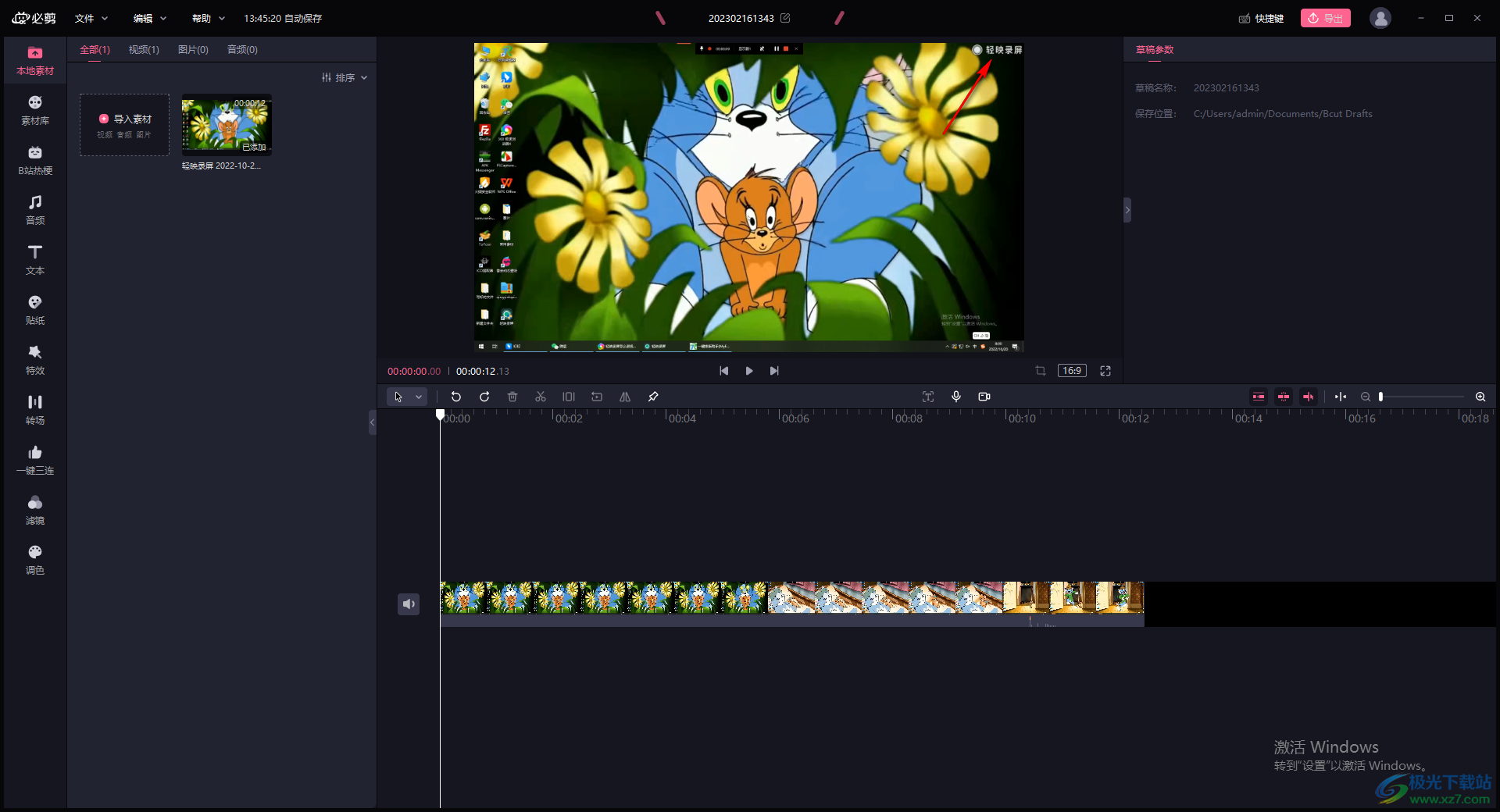The width and height of the screenshot is (1500, 812).
Task: Open the 调色 color grading panel
Action: pyautogui.click(x=35, y=561)
